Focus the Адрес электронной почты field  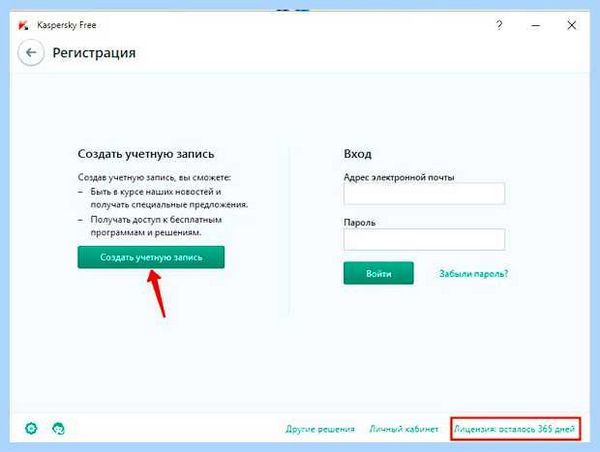pyautogui.click(x=424, y=194)
